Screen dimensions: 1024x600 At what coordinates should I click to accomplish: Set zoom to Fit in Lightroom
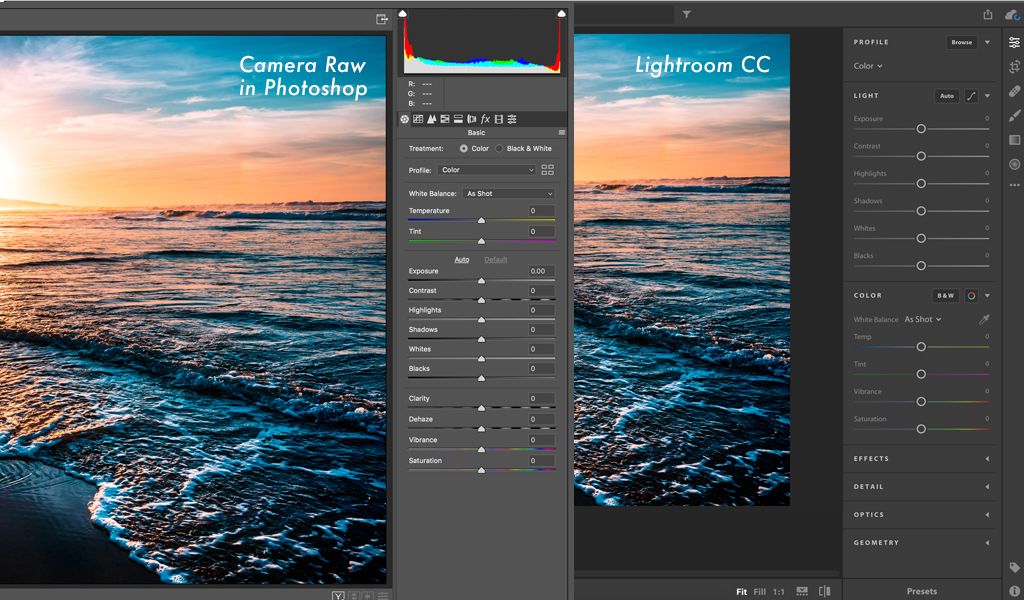point(741,592)
